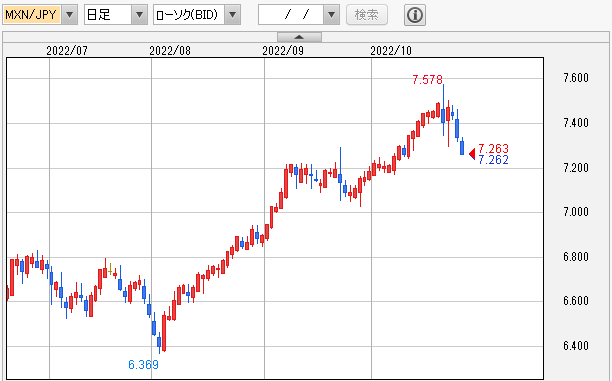The image size is (612, 381).
Task: Click the empty date input field
Action: pyautogui.click(x=291, y=15)
